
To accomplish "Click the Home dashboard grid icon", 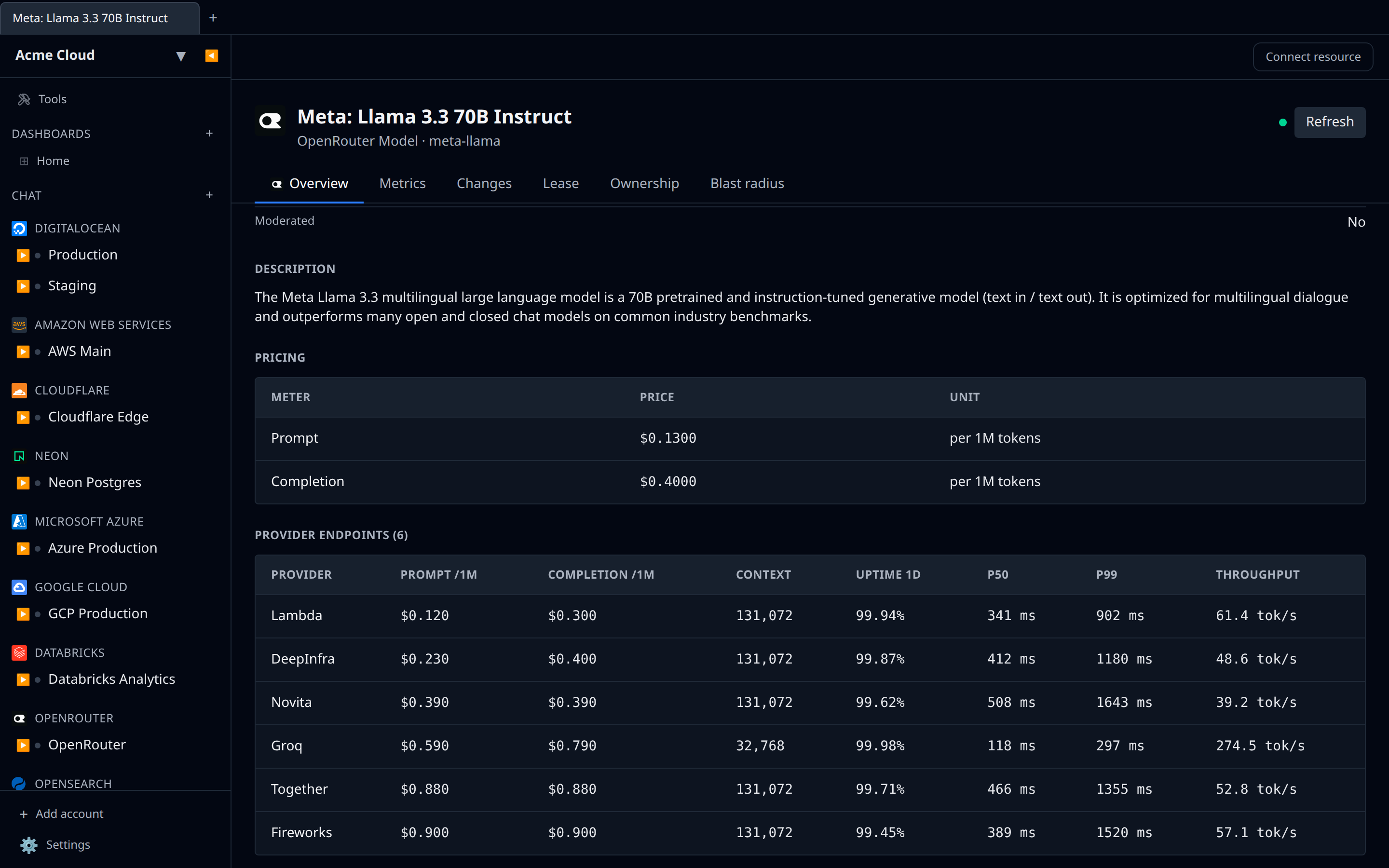I will [x=24, y=162].
